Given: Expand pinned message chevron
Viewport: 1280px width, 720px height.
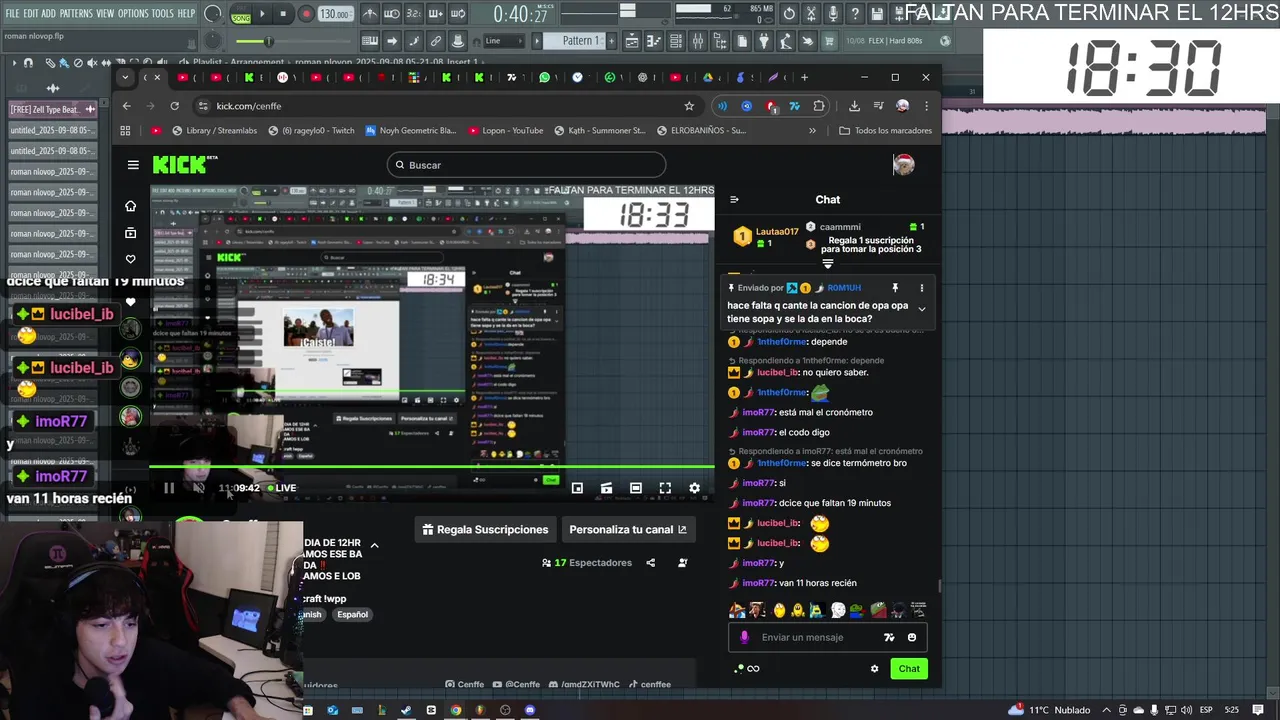Looking at the screenshot, I should coord(922,309).
